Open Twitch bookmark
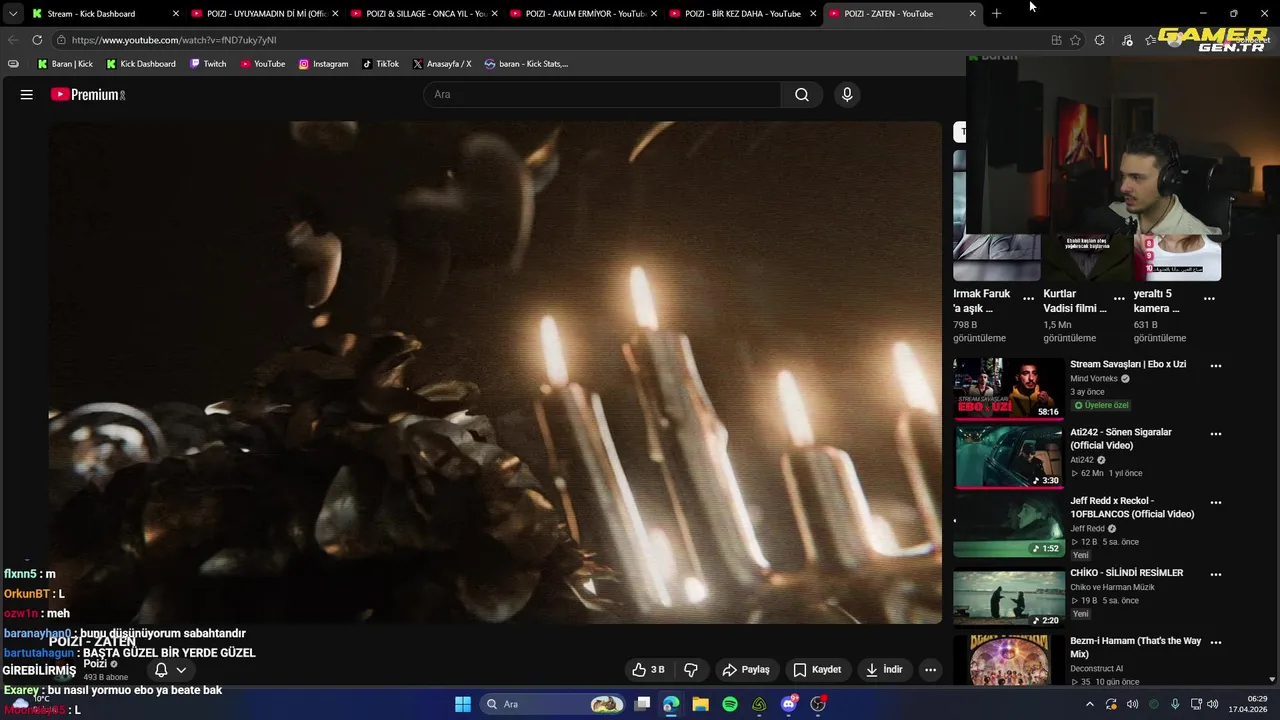 pos(208,64)
